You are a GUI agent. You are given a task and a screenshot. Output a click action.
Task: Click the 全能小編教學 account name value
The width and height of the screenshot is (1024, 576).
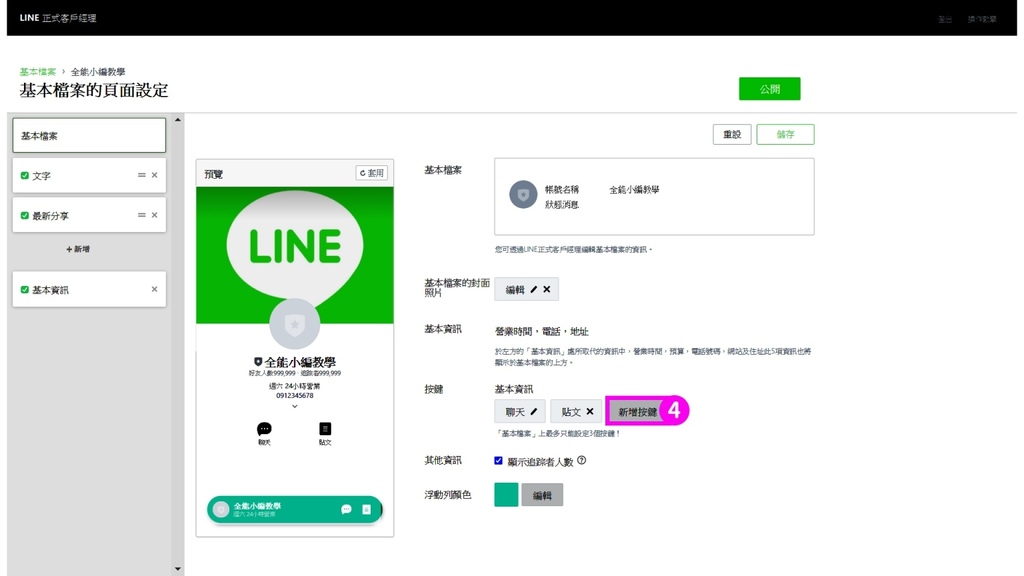pyautogui.click(x=634, y=190)
